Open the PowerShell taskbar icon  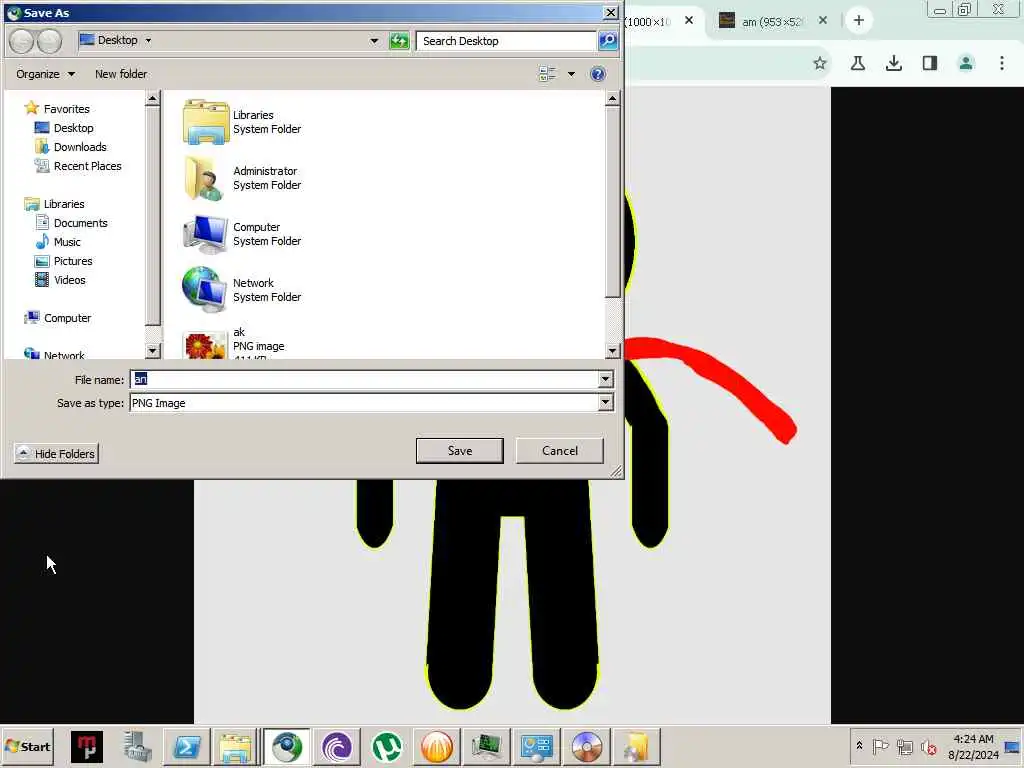click(x=187, y=746)
